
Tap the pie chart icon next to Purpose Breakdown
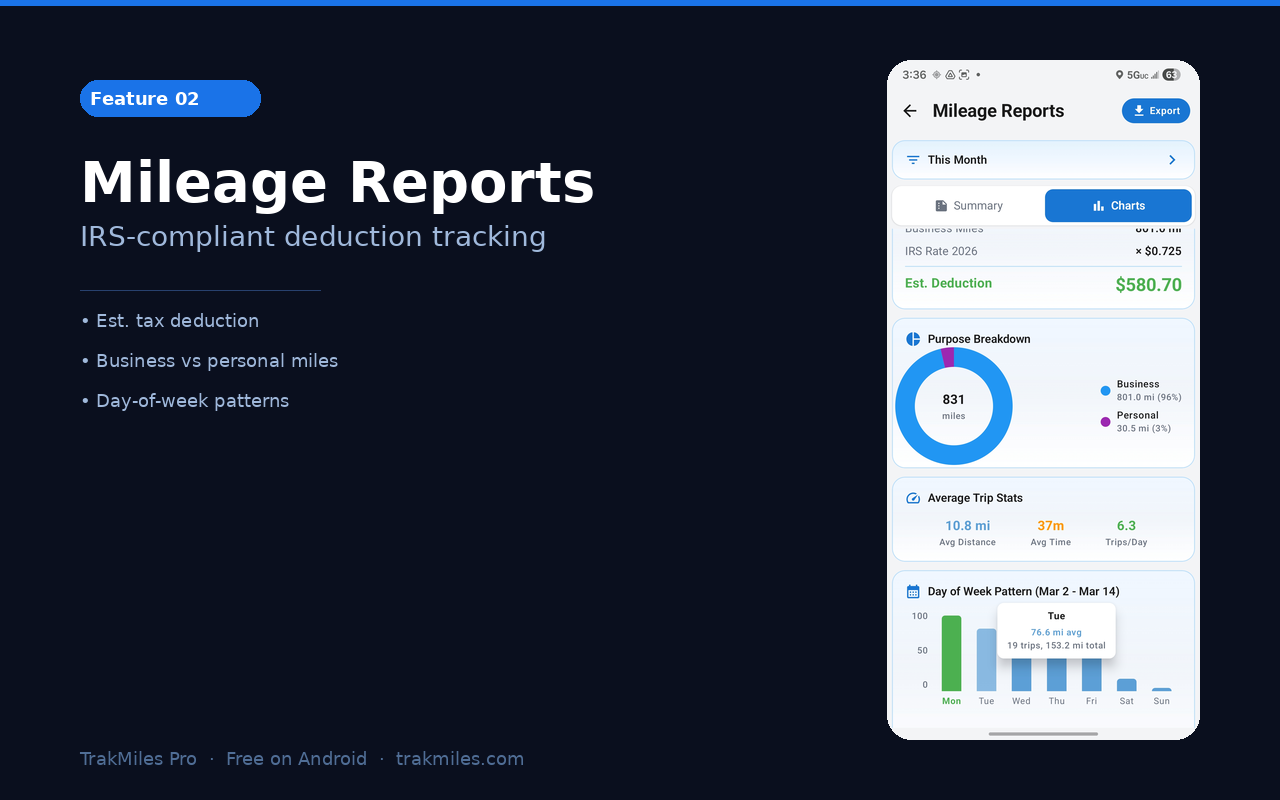coord(911,338)
